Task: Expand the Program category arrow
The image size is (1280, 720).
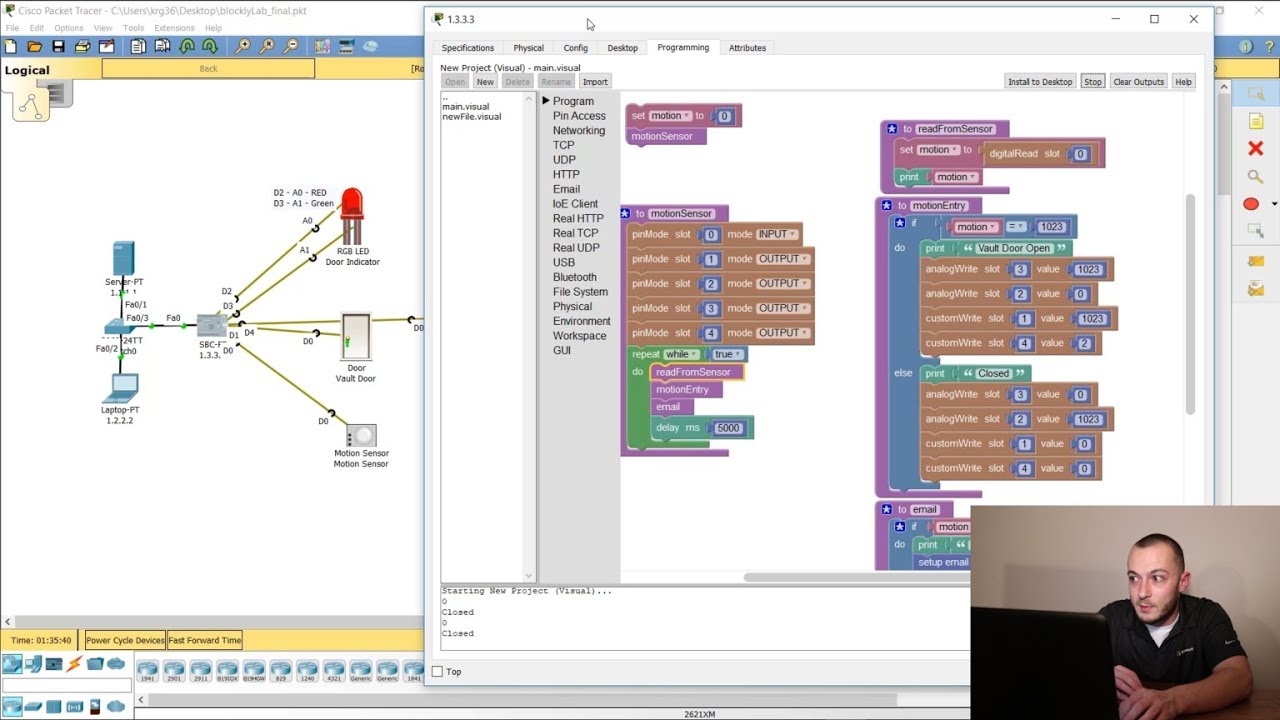Action: pyautogui.click(x=546, y=101)
